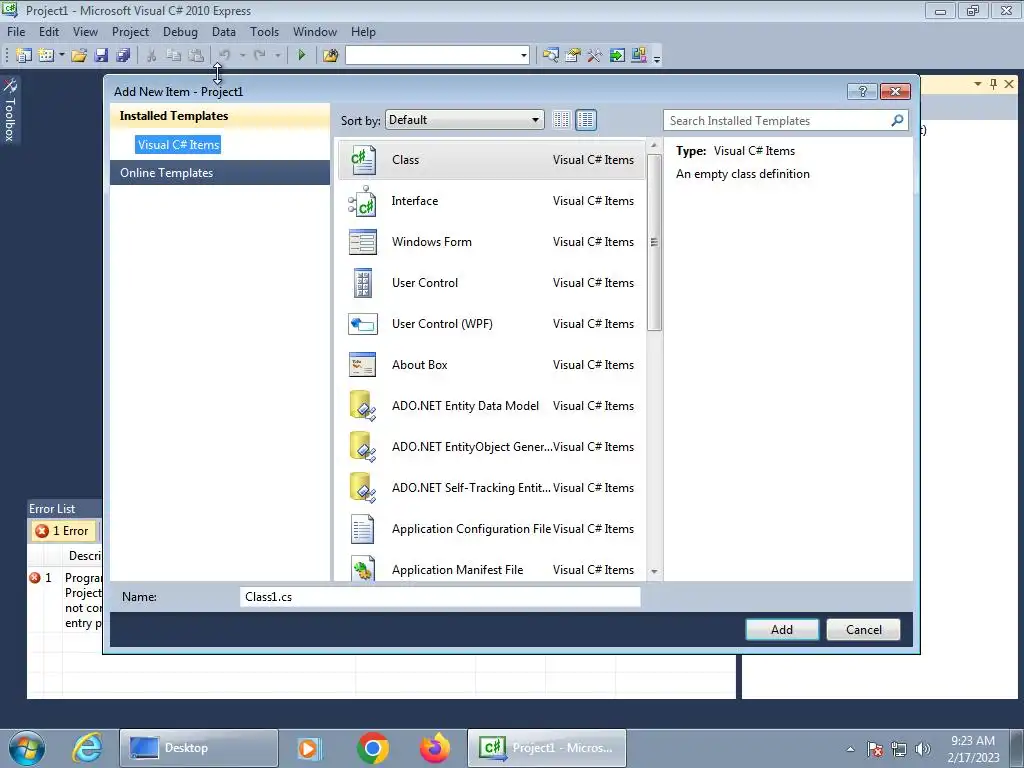Expand the Online Templates section

point(220,173)
